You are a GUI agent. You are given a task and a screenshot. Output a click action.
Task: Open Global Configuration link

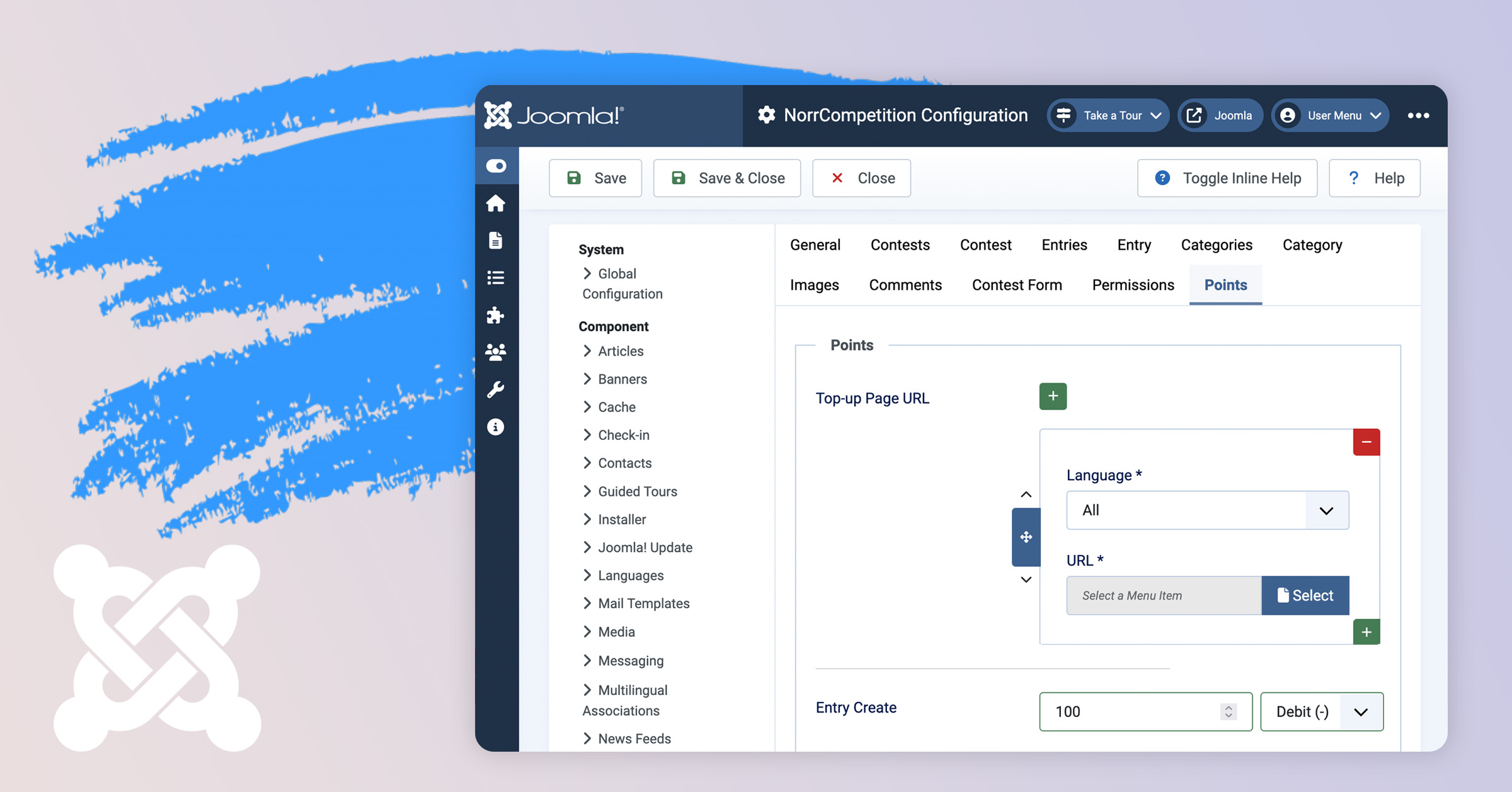[x=622, y=284]
